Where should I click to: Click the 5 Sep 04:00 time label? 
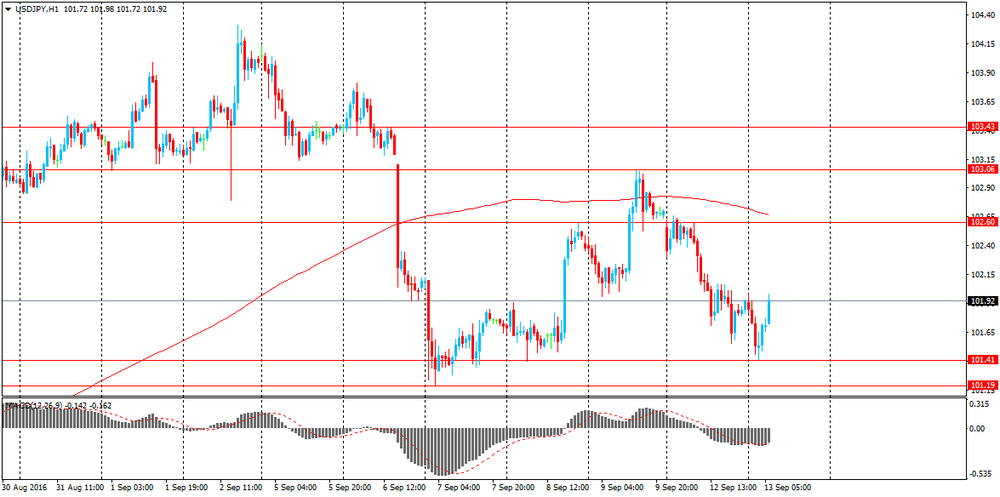(x=295, y=487)
